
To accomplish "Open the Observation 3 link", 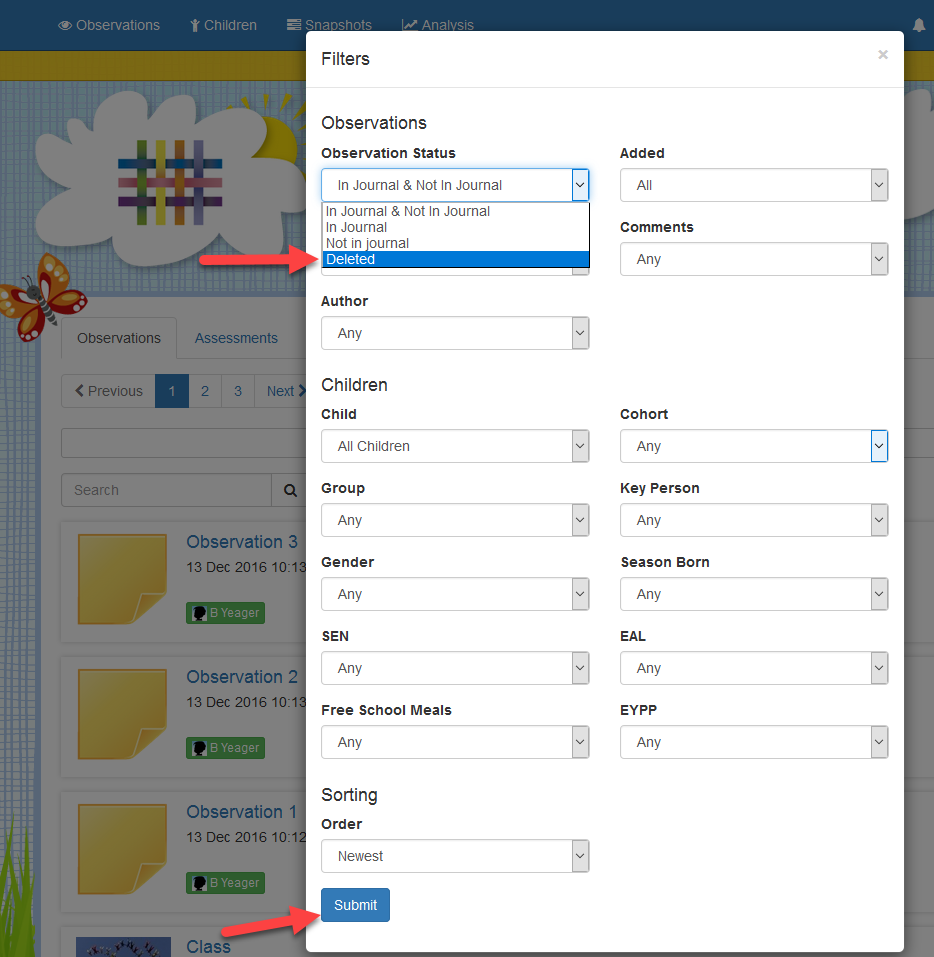I will click(x=242, y=542).
